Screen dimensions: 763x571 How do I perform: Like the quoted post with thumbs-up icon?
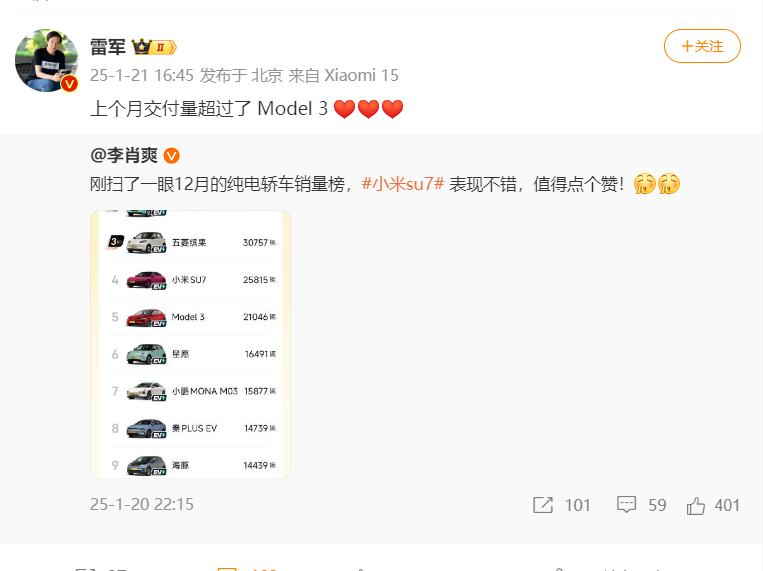tap(696, 505)
